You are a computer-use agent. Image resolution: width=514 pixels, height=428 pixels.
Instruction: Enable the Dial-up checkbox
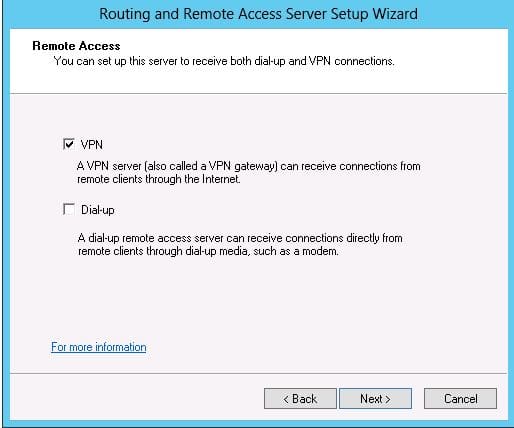[69, 209]
